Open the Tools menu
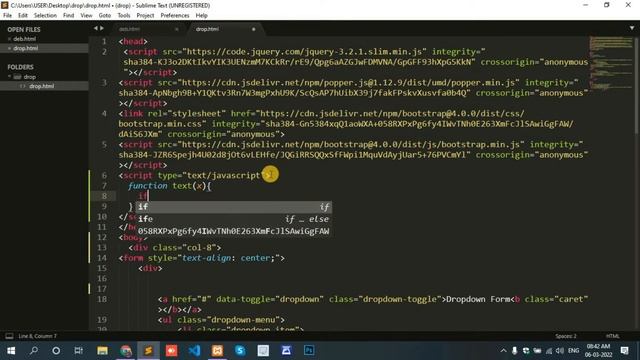This screenshot has height=360, width=640. 124,16
